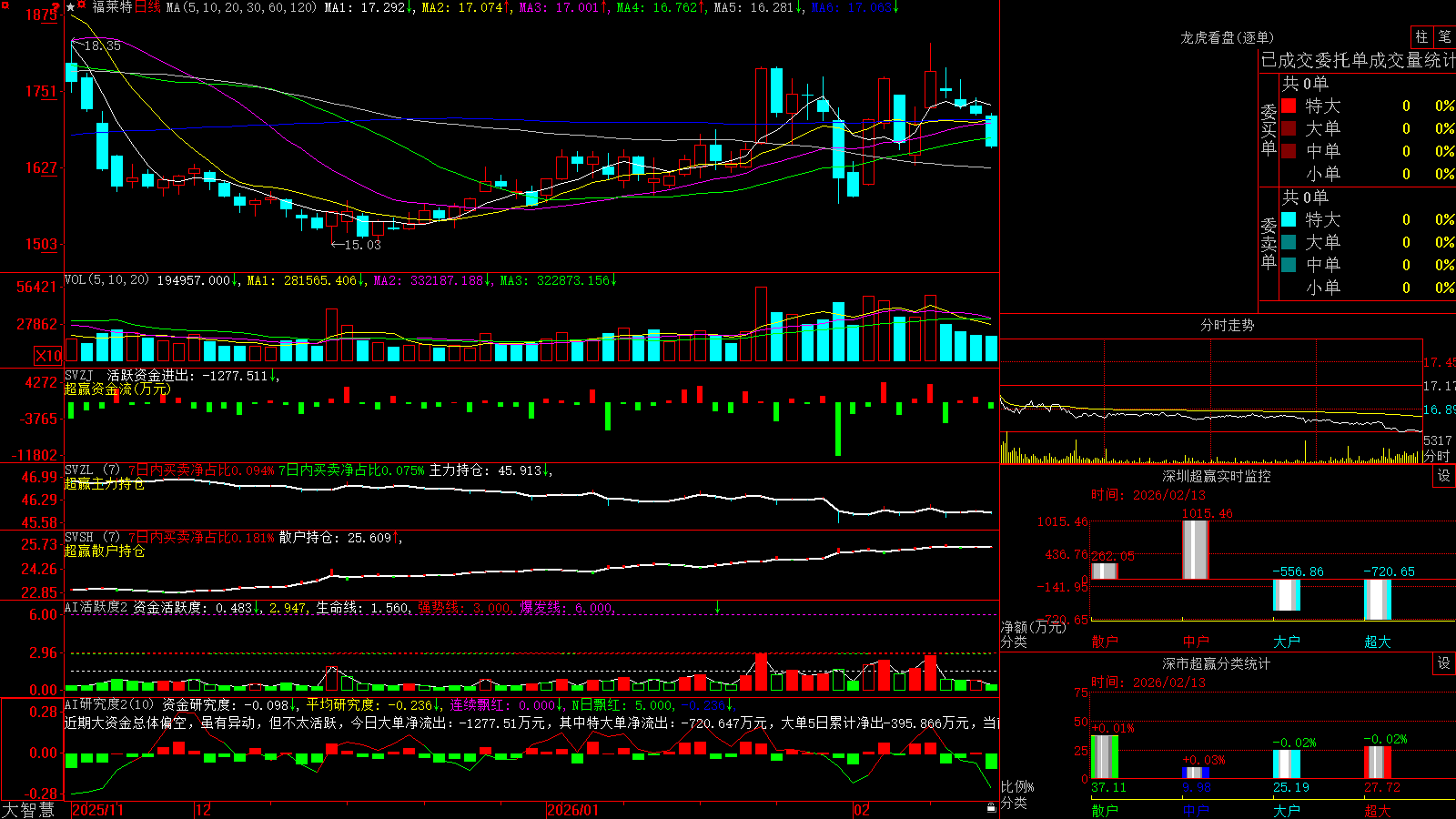Click the 爆发线: 6.000 label
The image size is (1456, 819).
pos(567,608)
